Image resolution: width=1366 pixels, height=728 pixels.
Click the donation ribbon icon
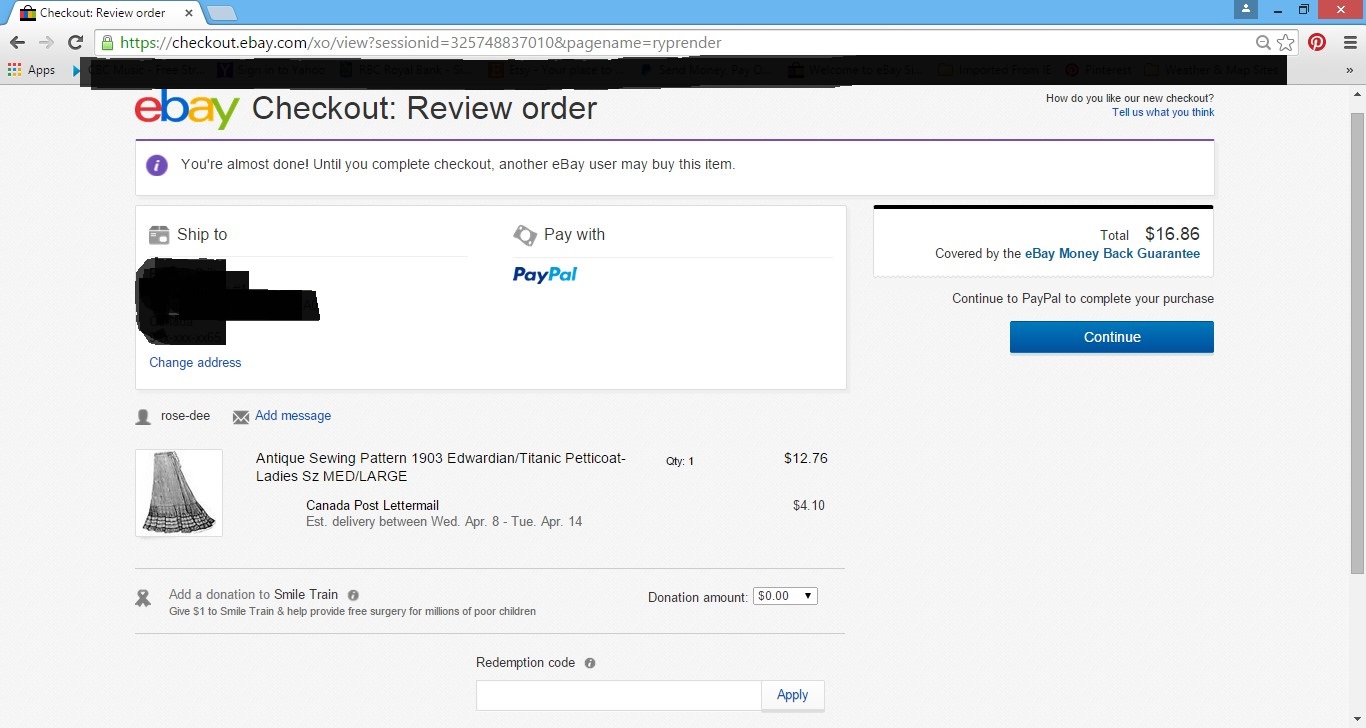(143, 598)
